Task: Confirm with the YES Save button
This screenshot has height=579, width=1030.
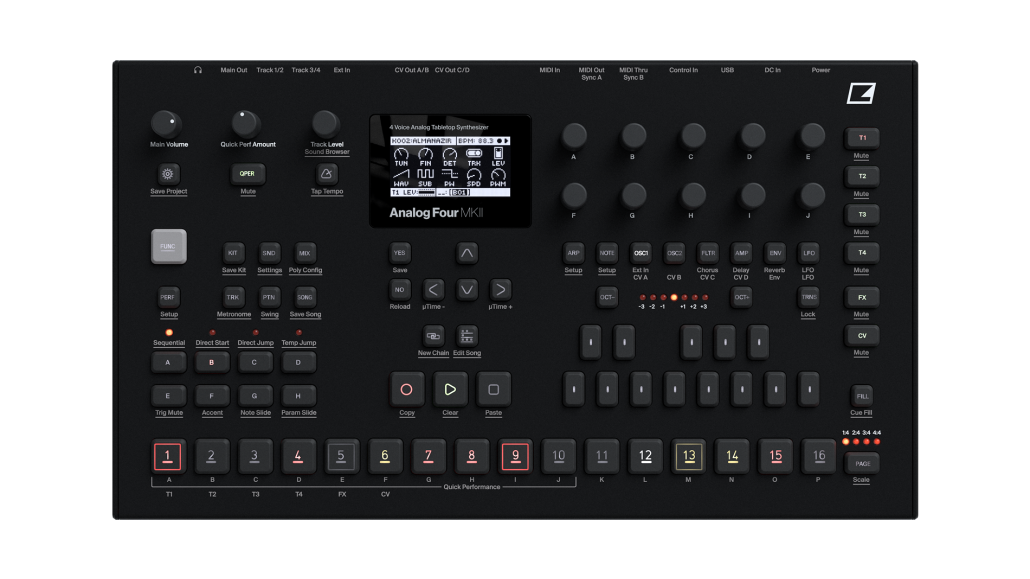Action: pyautogui.click(x=399, y=252)
